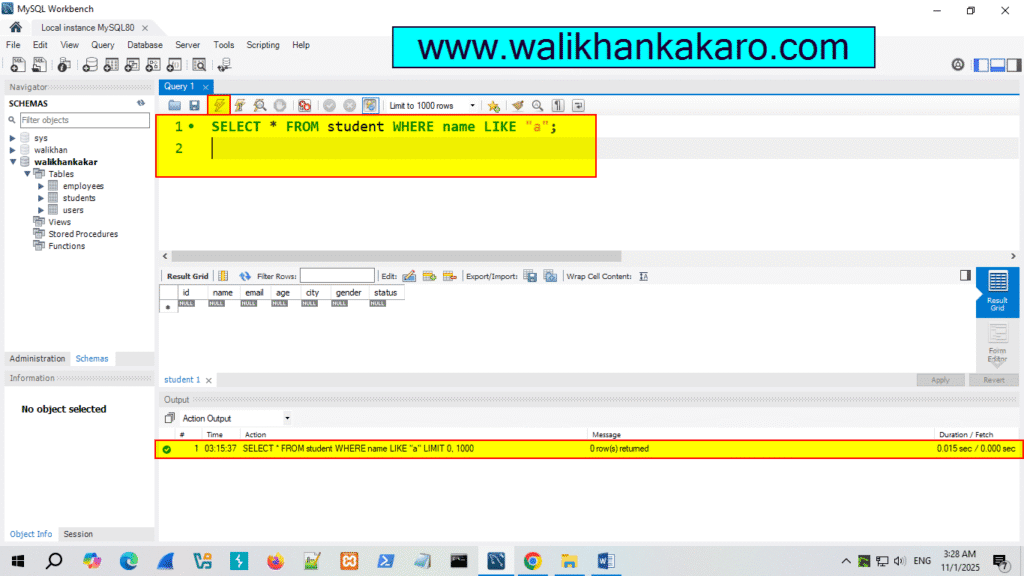The height and width of the screenshot is (576, 1024).
Task: Click the Revert button
Action: (995, 379)
